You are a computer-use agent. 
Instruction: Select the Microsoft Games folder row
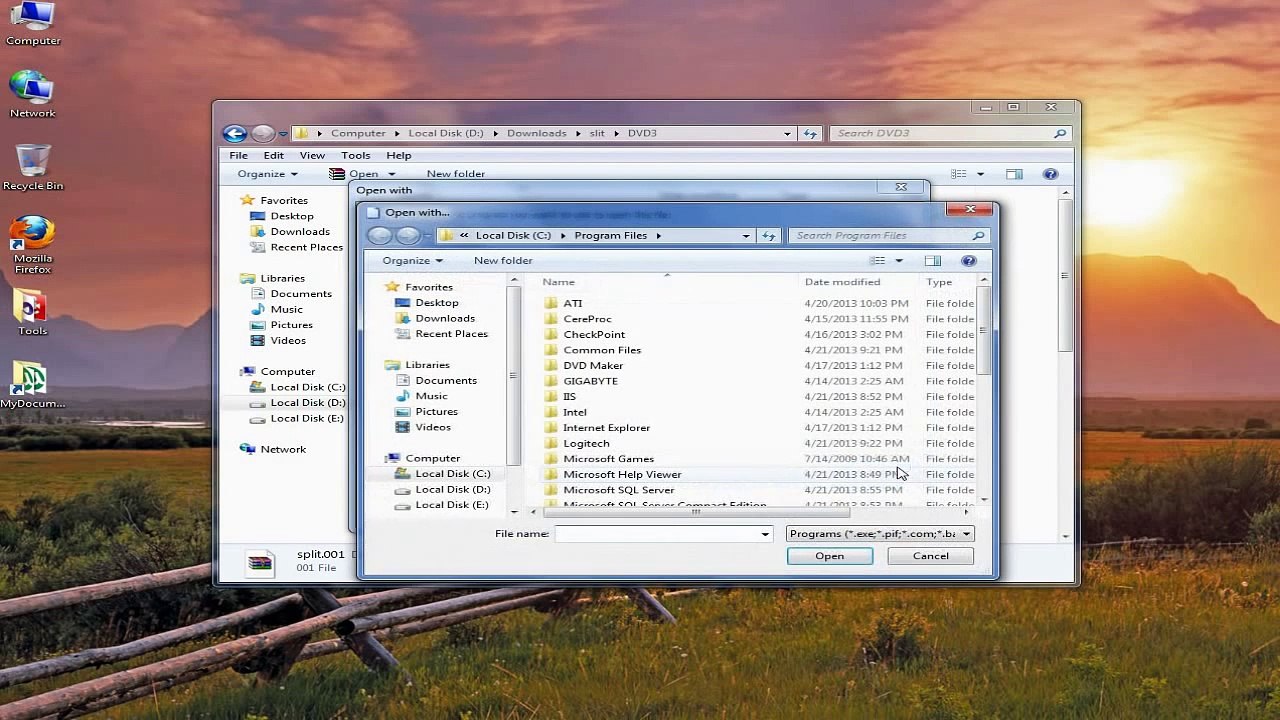[758, 459]
